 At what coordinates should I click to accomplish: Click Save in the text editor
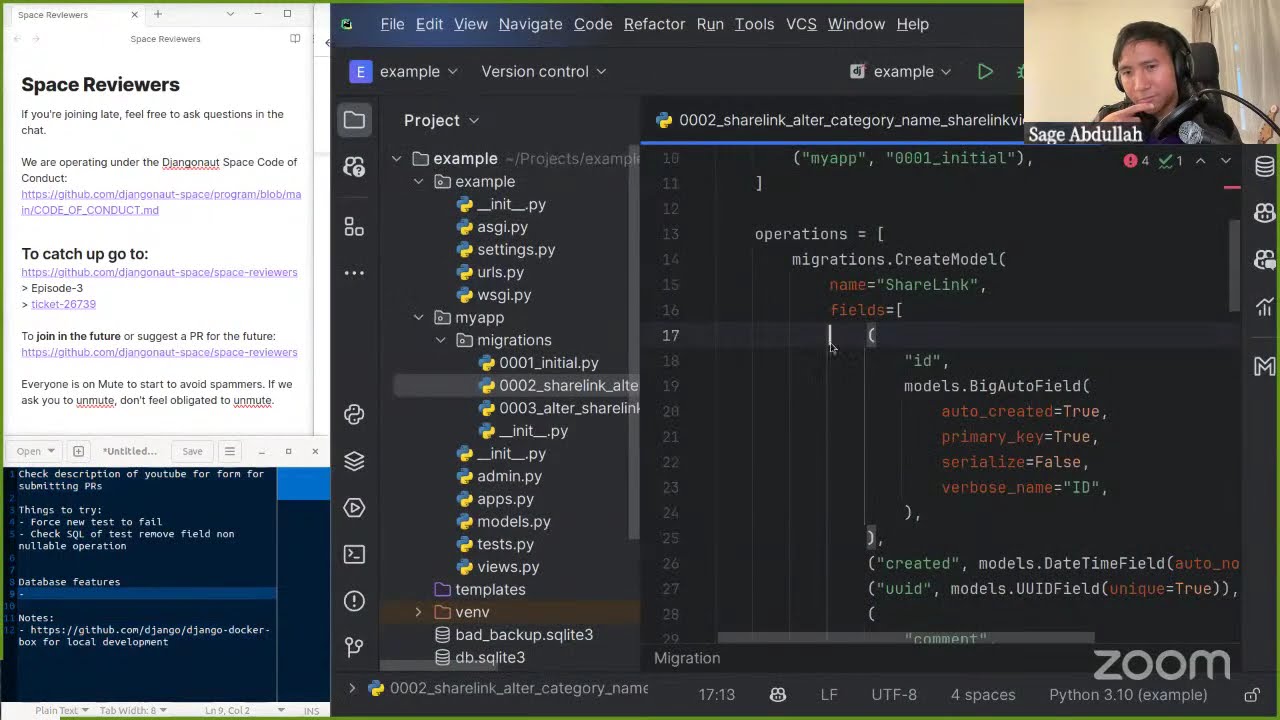pyautogui.click(x=192, y=451)
